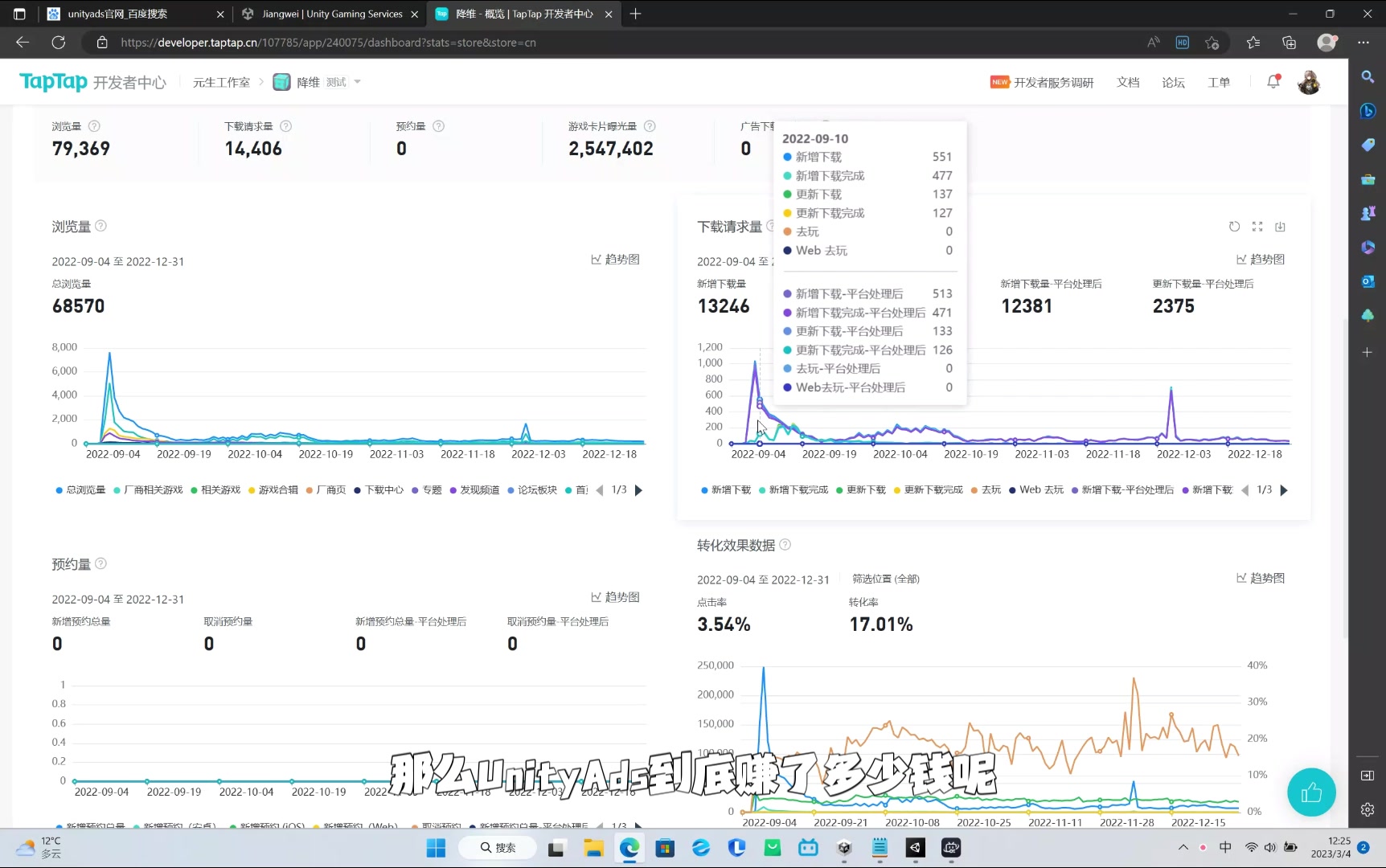Go to next page of views legend

click(x=638, y=489)
